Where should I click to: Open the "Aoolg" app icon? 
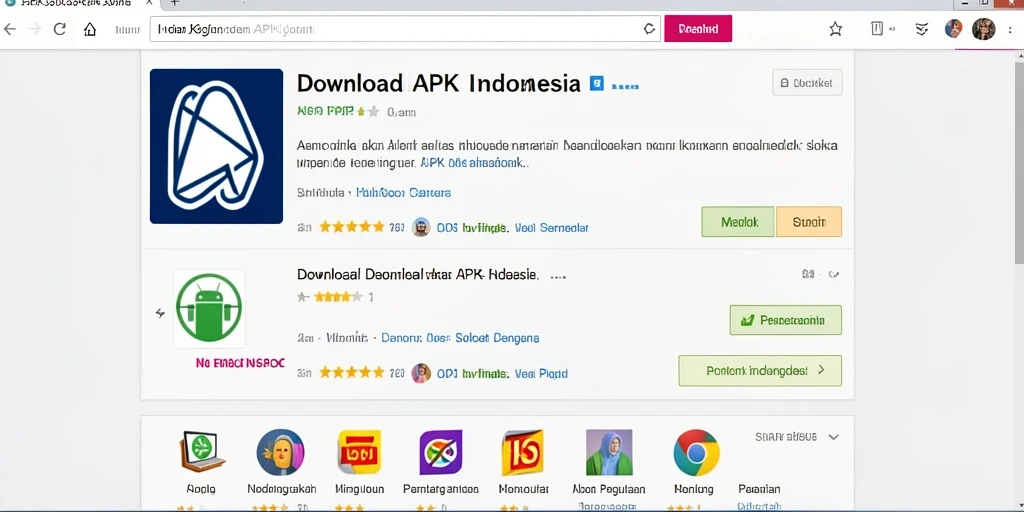[200, 452]
